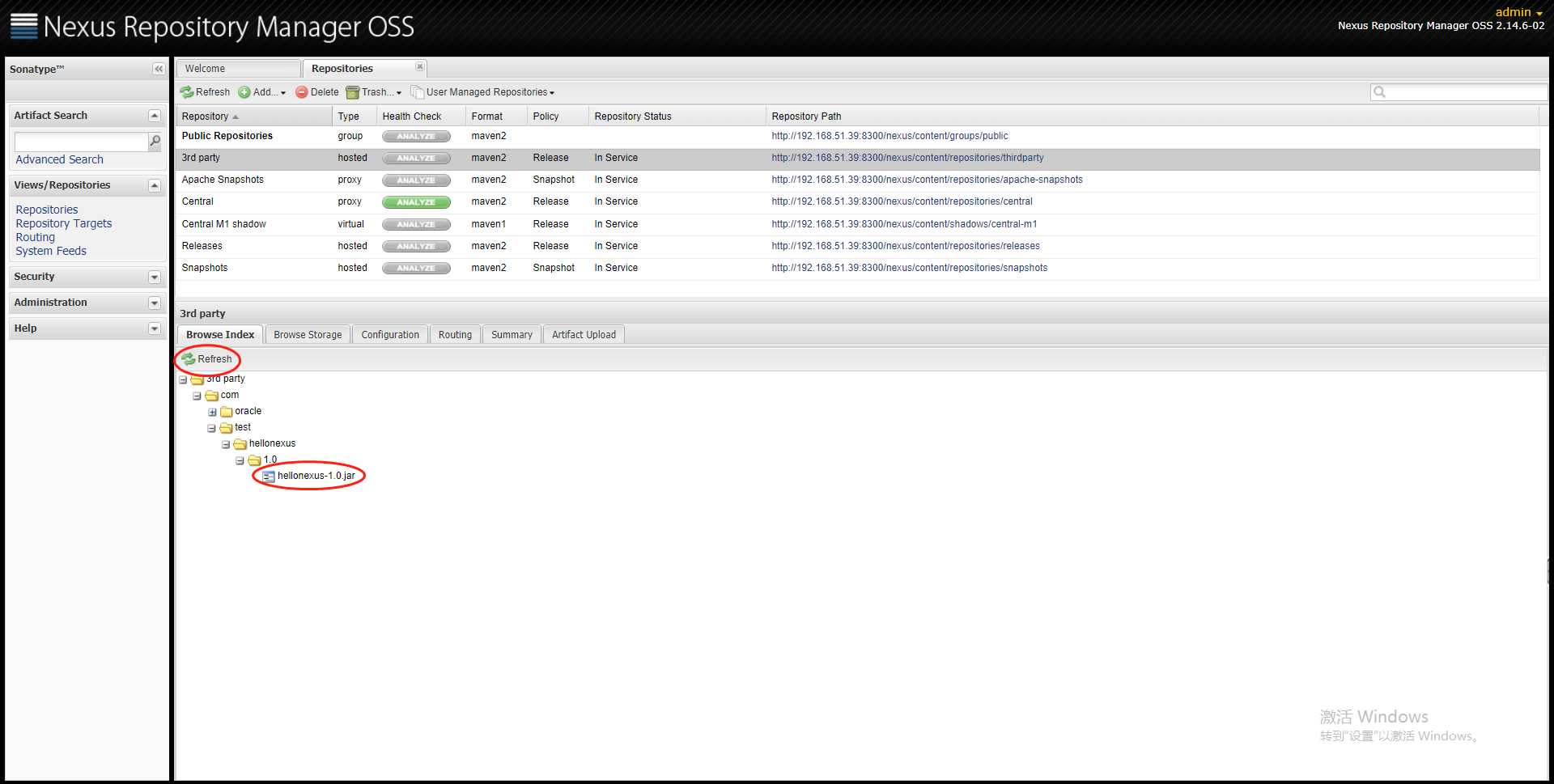Expand the Administration panel
Image resolution: width=1554 pixels, height=784 pixels.
155,303
